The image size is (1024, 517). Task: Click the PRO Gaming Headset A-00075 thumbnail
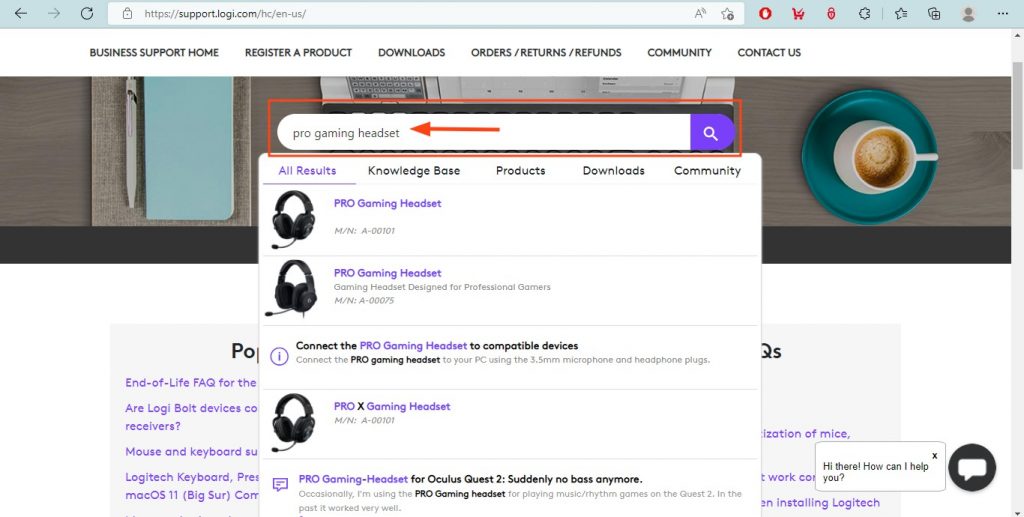pos(294,288)
